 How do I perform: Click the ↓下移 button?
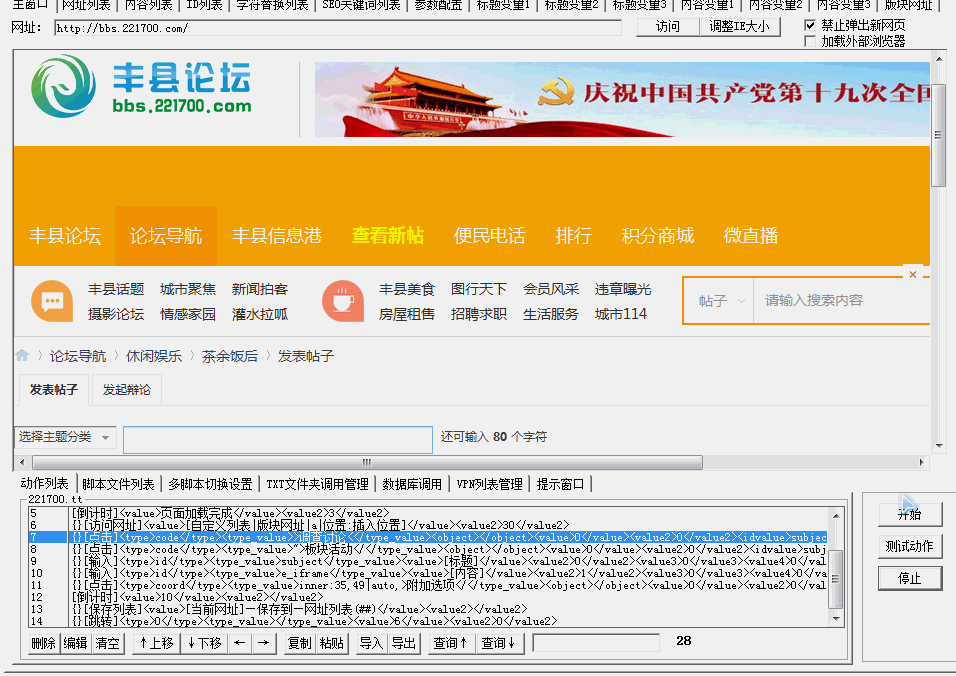(204, 643)
